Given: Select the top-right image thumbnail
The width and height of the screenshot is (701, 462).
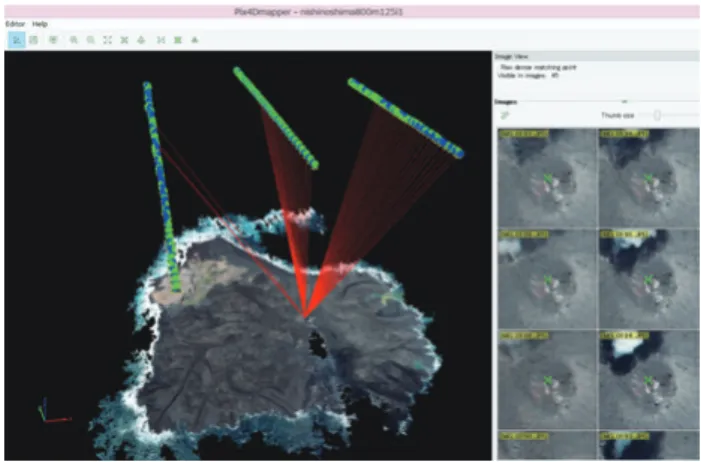Looking at the screenshot, I should click(648, 178).
